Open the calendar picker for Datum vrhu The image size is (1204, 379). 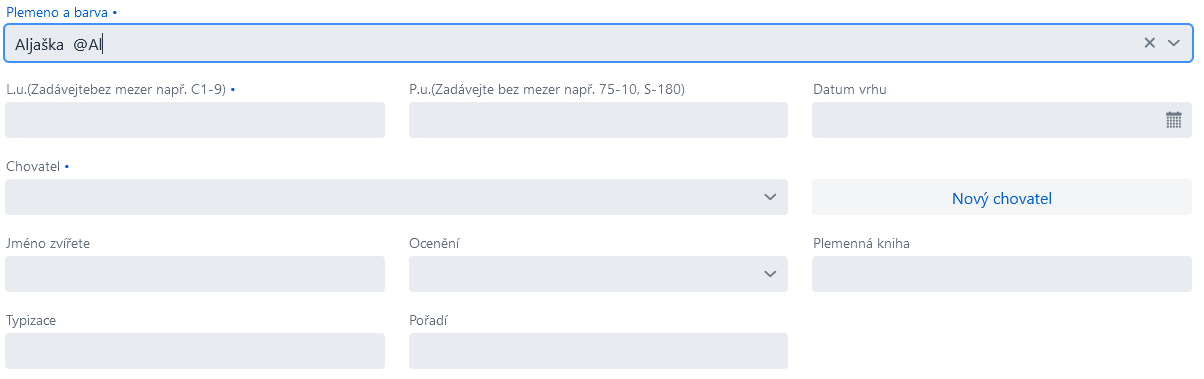click(1174, 120)
